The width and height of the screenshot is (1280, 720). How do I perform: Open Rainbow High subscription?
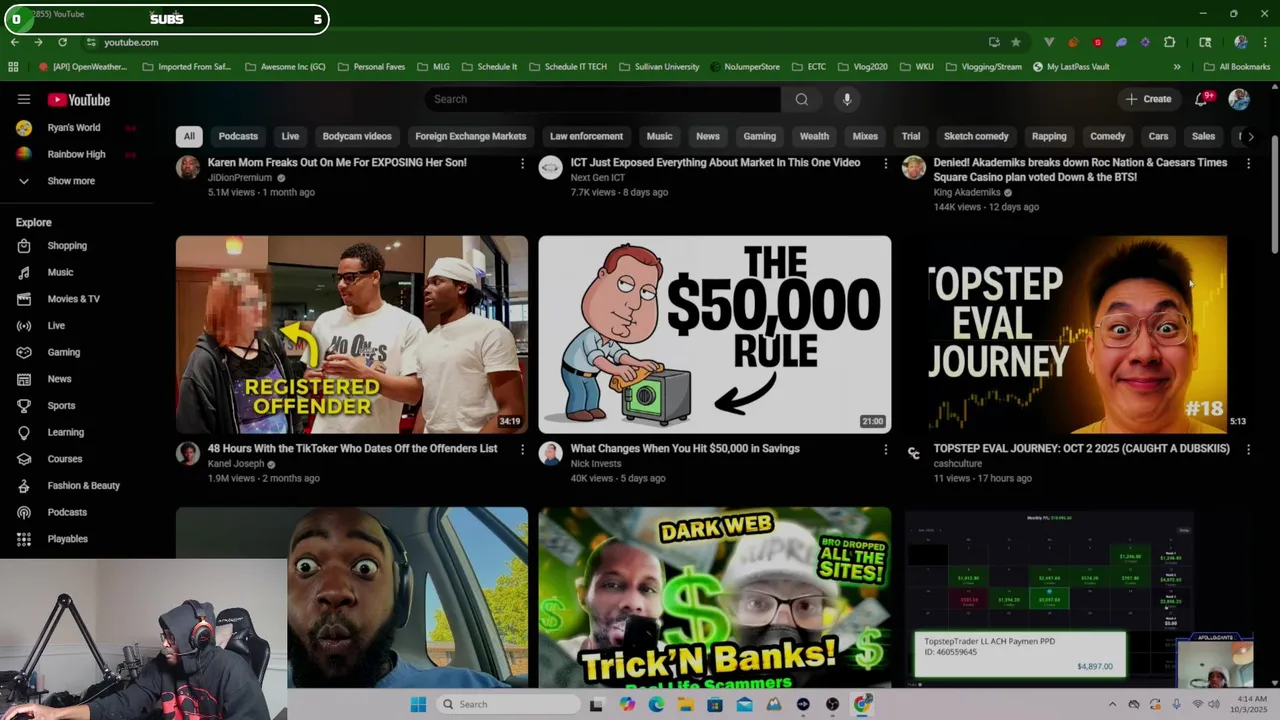click(x=76, y=154)
